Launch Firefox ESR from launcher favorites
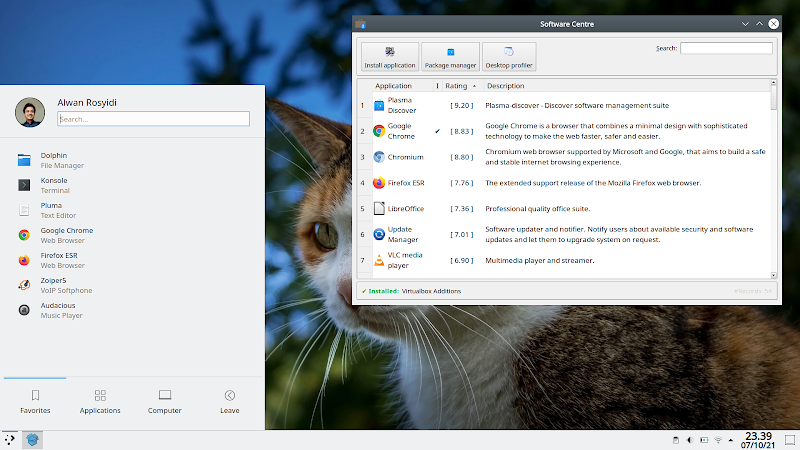 (133, 260)
